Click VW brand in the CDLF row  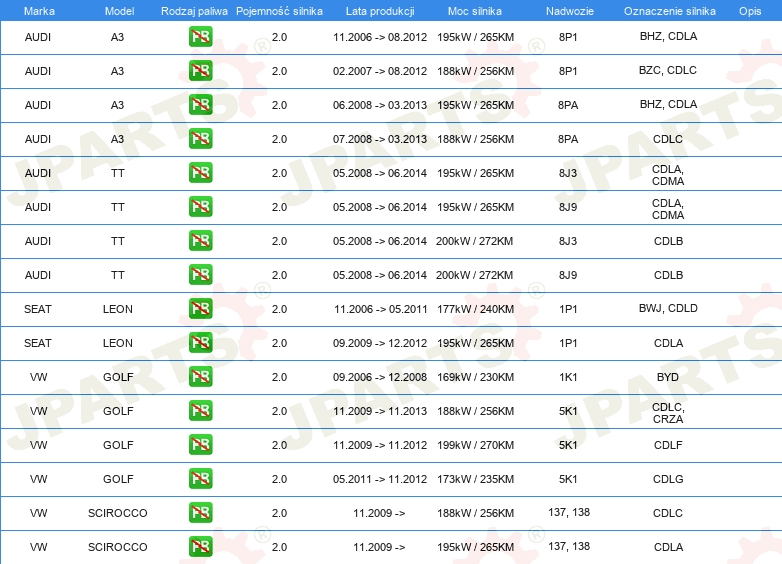pyautogui.click(x=38, y=445)
